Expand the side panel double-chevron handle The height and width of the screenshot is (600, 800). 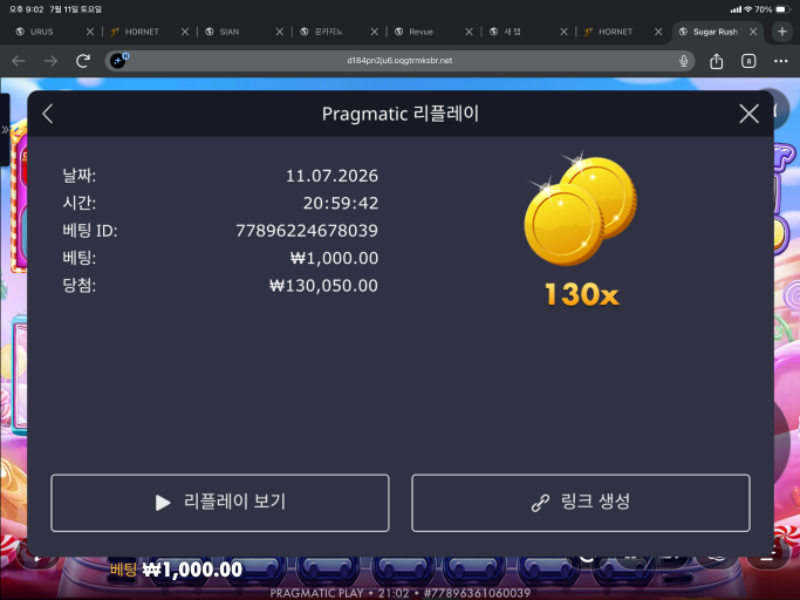click(x=5, y=130)
